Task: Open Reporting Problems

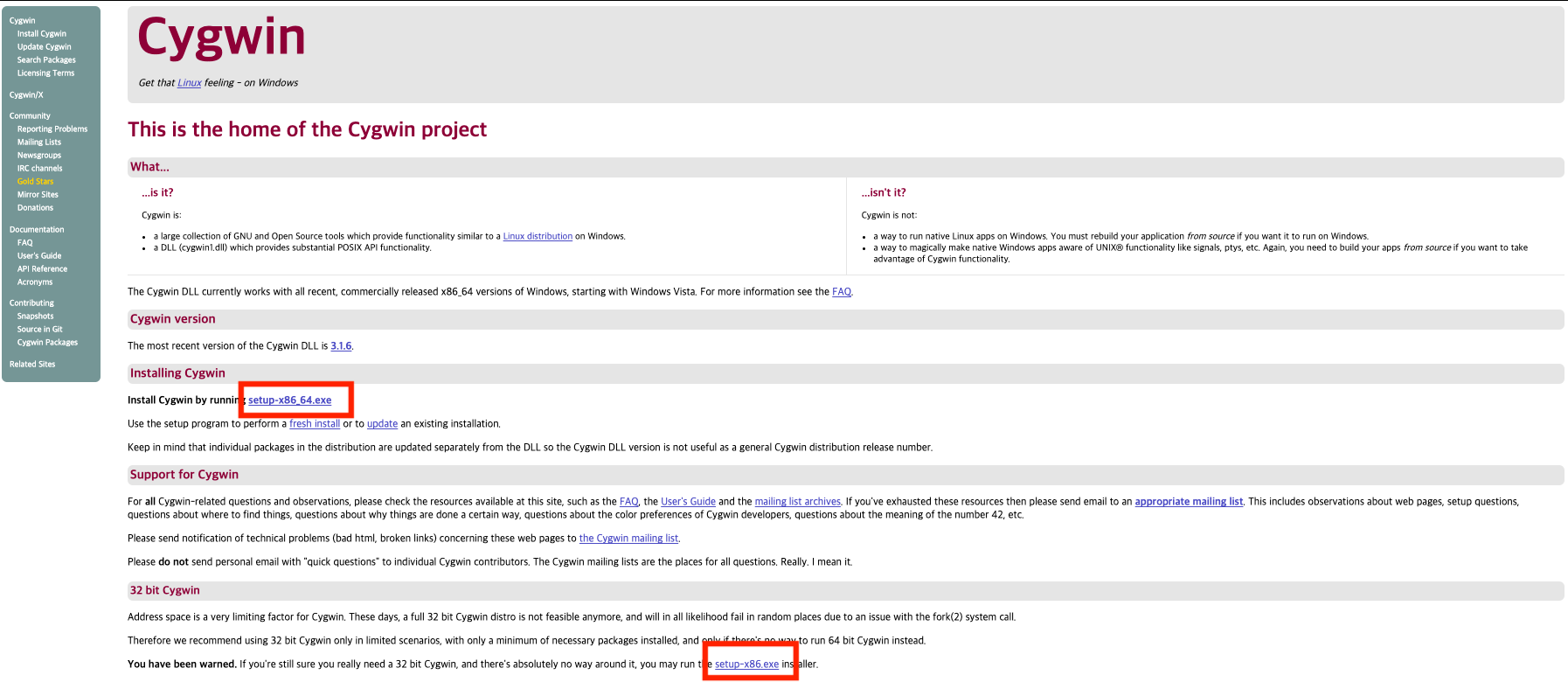Action: [52, 129]
